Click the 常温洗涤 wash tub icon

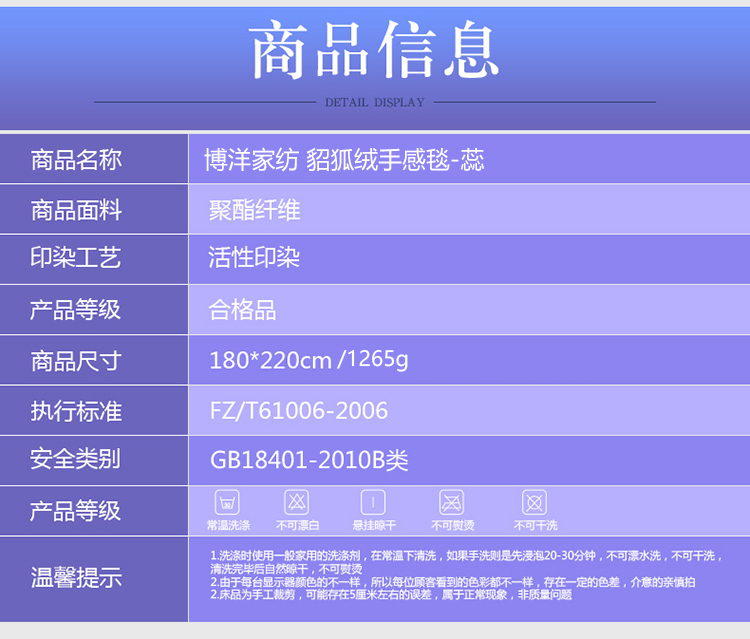point(227,502)
